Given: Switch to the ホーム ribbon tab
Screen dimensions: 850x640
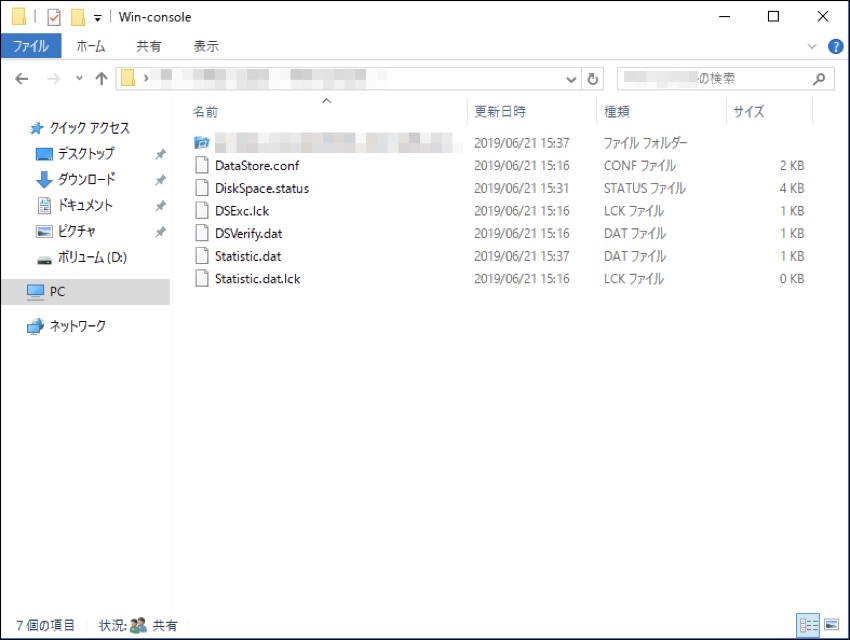Looking at the screenshot, I should [91, 46].
